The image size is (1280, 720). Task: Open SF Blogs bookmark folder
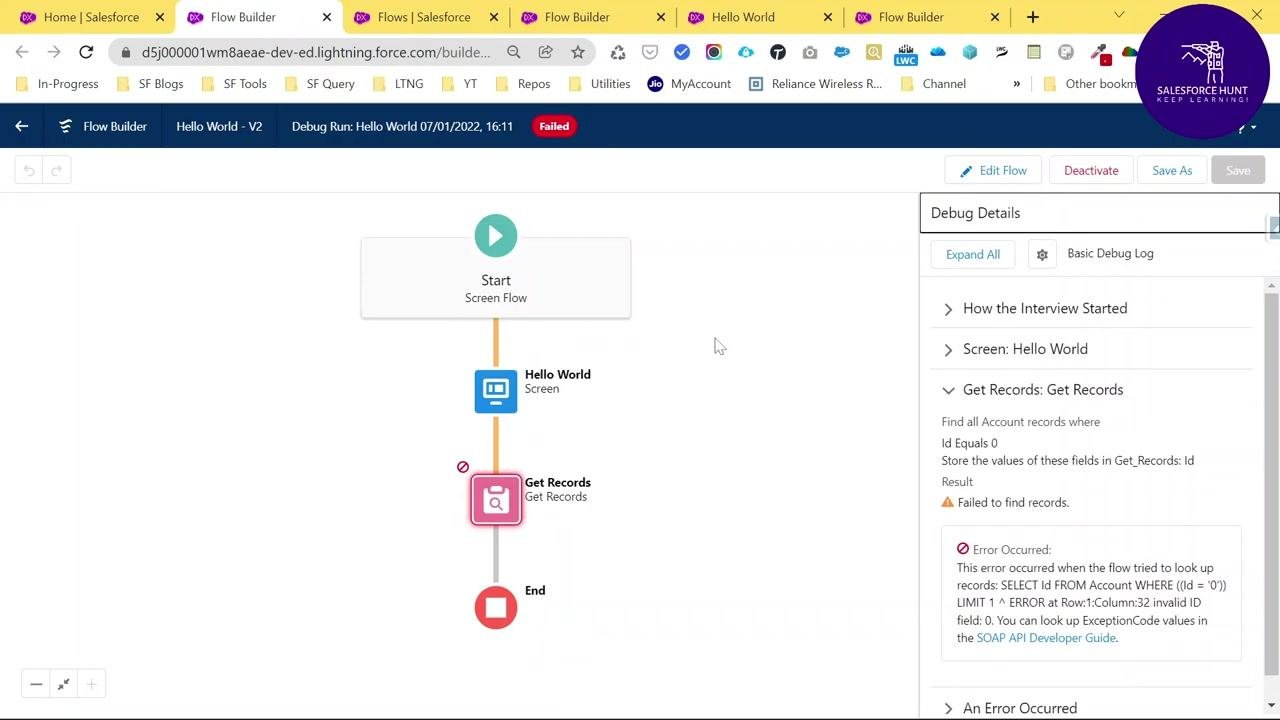150,84
